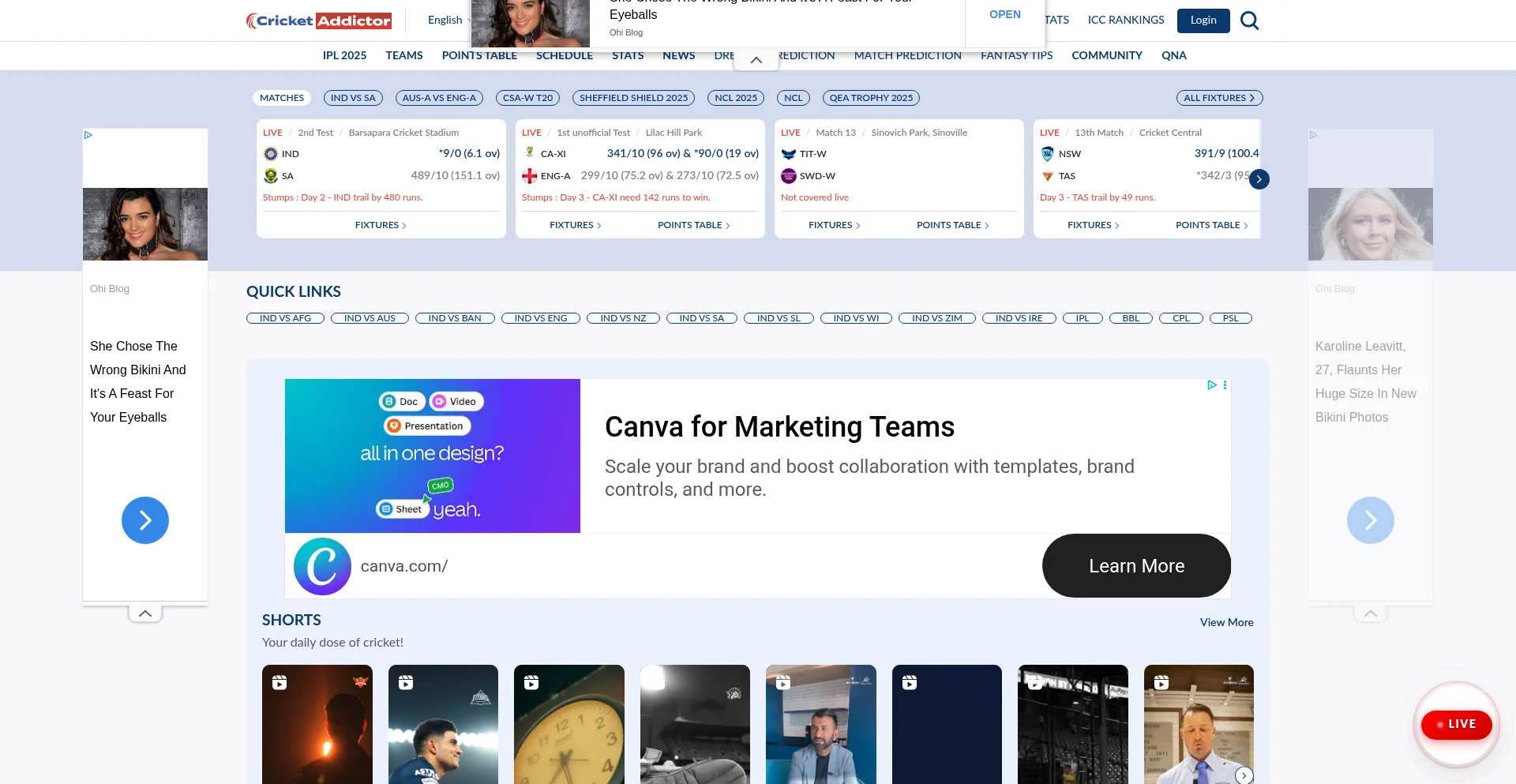
Task: Select the SHEFFIELD SHIELD 2025 filter
Action: click(x=633, y=98)
